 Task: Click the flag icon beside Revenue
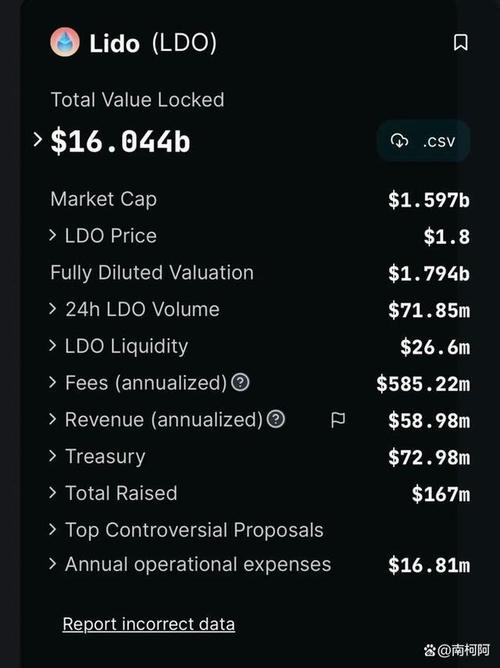coord(338,420)
